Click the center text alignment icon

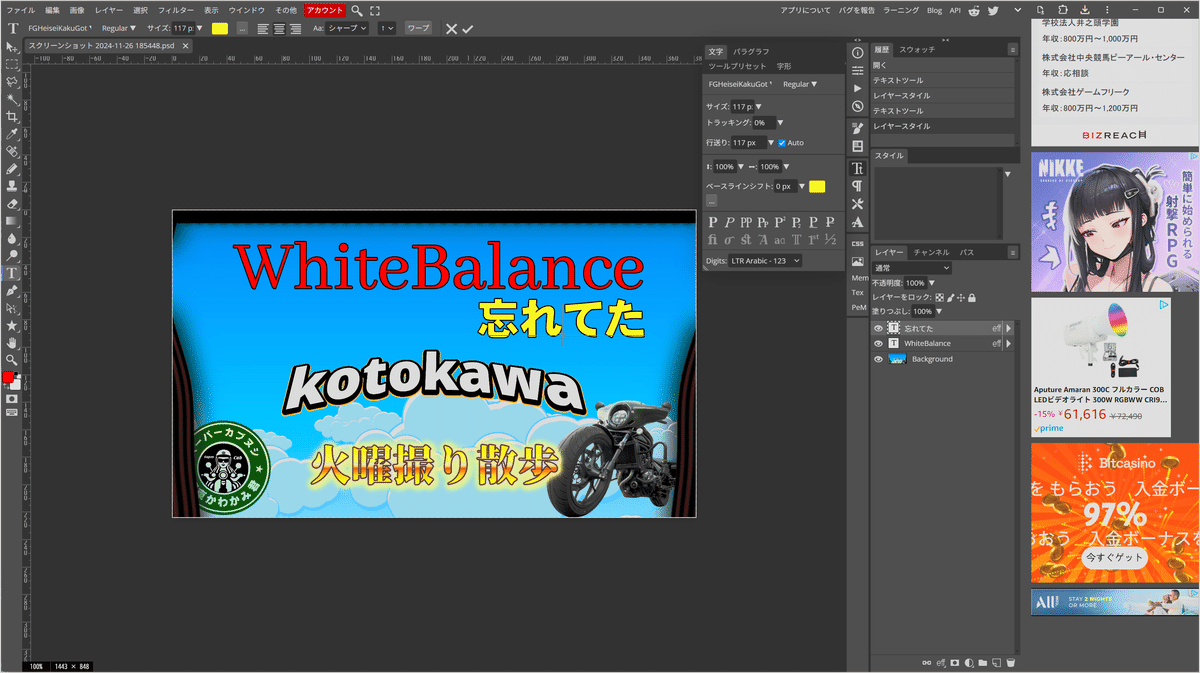[x=279, y=29]
